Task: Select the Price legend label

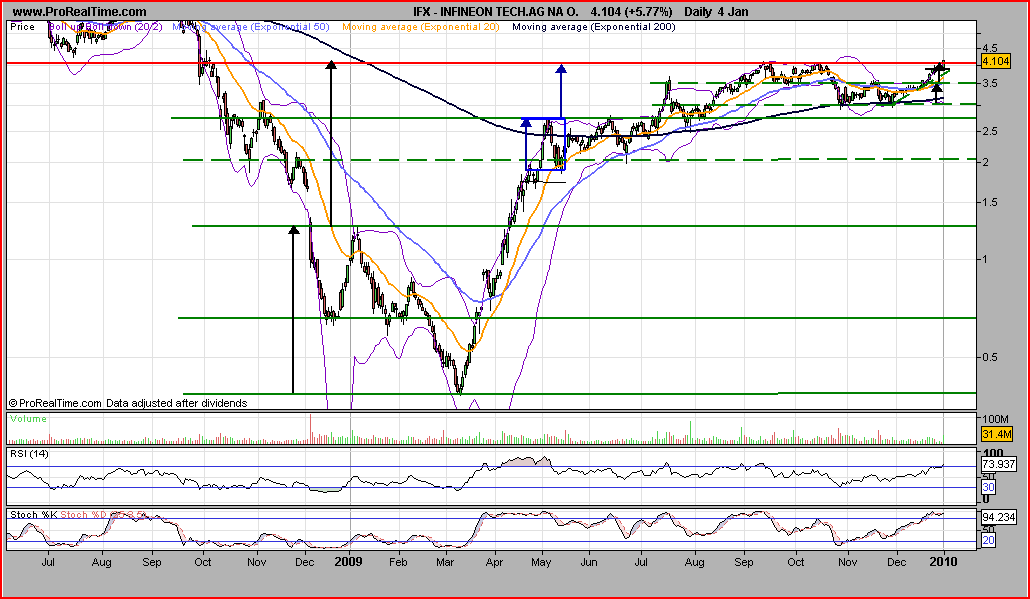Action: point(22,27)
